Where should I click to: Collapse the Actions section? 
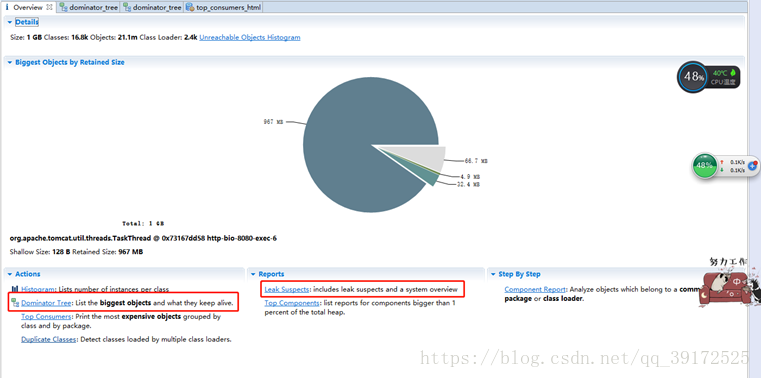(10, 274)
